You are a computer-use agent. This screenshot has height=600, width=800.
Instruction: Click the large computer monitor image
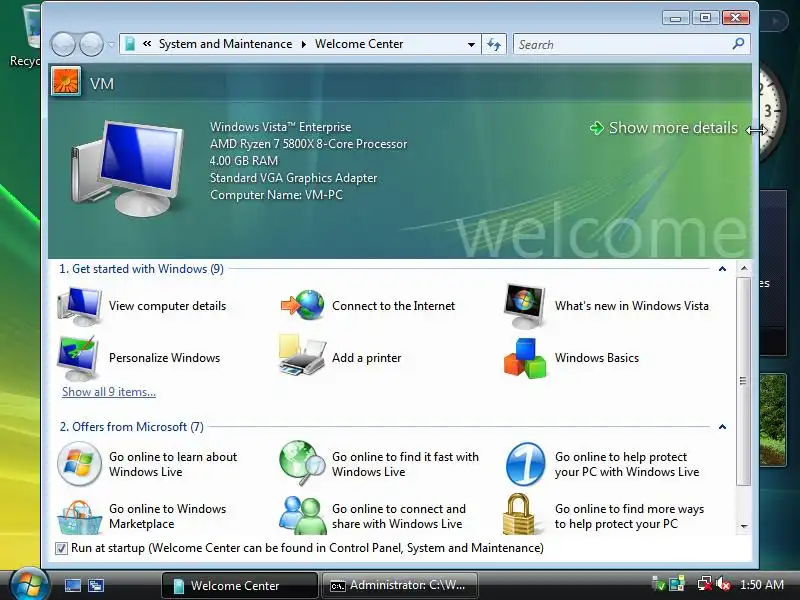127,168
